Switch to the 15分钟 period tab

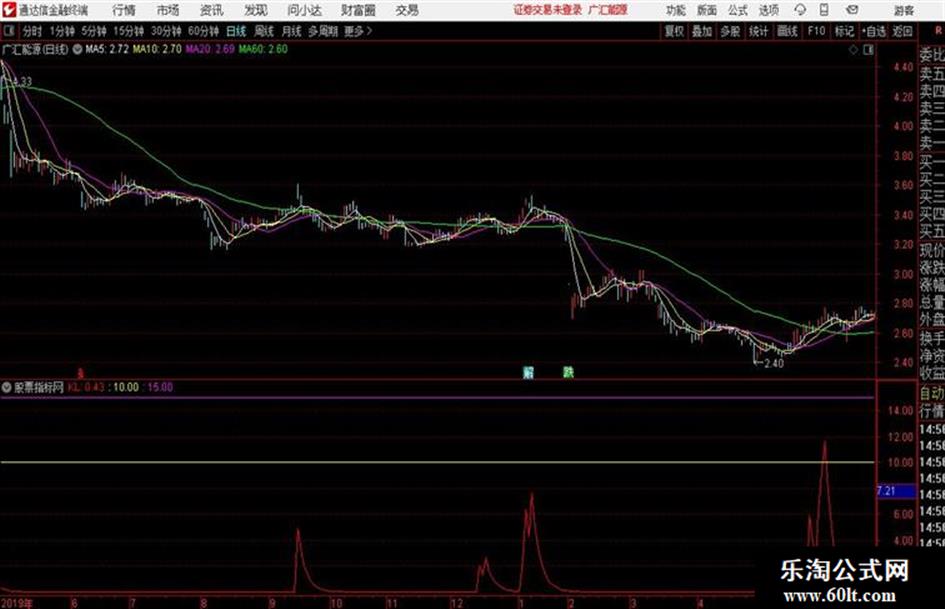click(128, 31)
